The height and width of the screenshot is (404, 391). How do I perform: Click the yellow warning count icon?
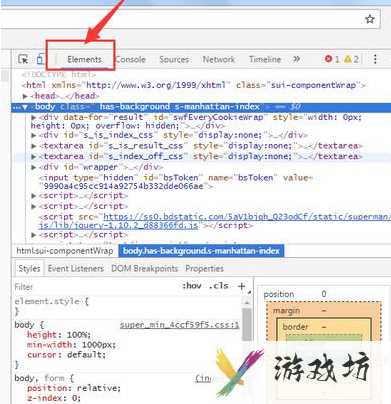click(x=348, y=59)
